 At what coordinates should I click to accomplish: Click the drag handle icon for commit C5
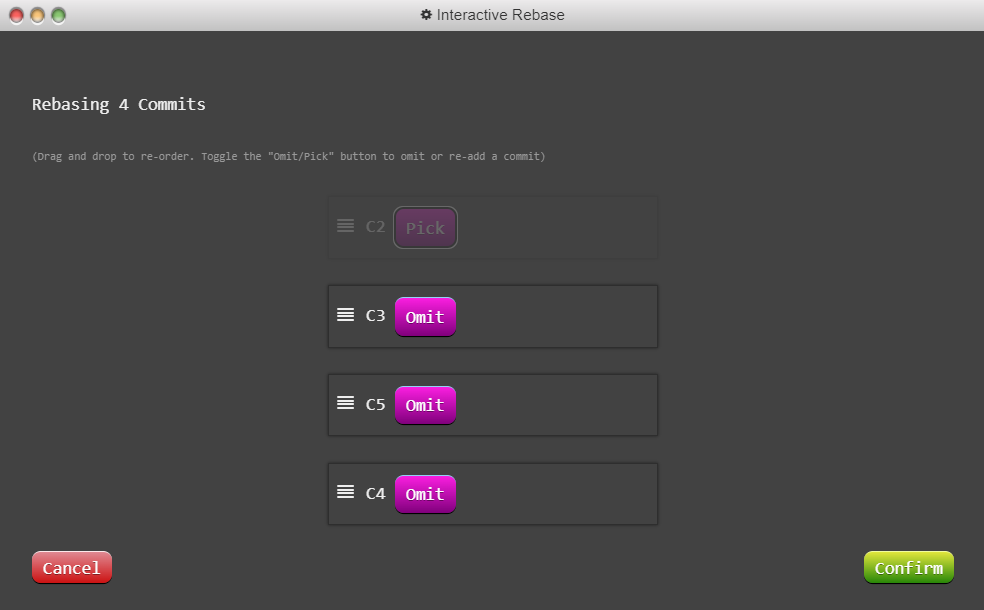pos(345,403)
